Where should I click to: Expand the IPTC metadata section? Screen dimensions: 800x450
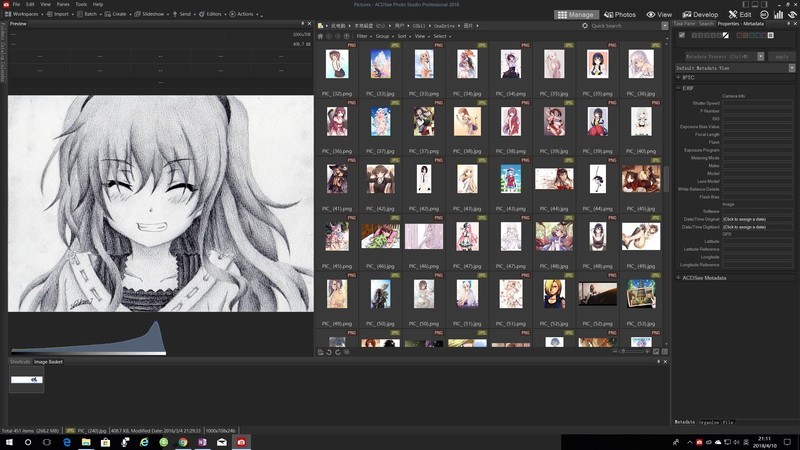(x=688, y=77)
